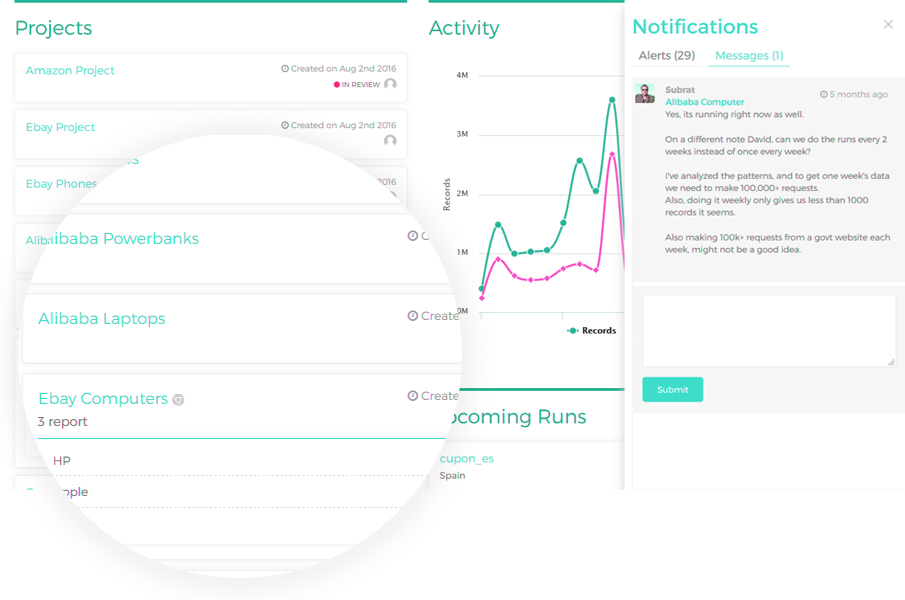Click the "5 months ago" timestamp
Image resolution: width=905 pixels, height=600 pixels.
858,94
